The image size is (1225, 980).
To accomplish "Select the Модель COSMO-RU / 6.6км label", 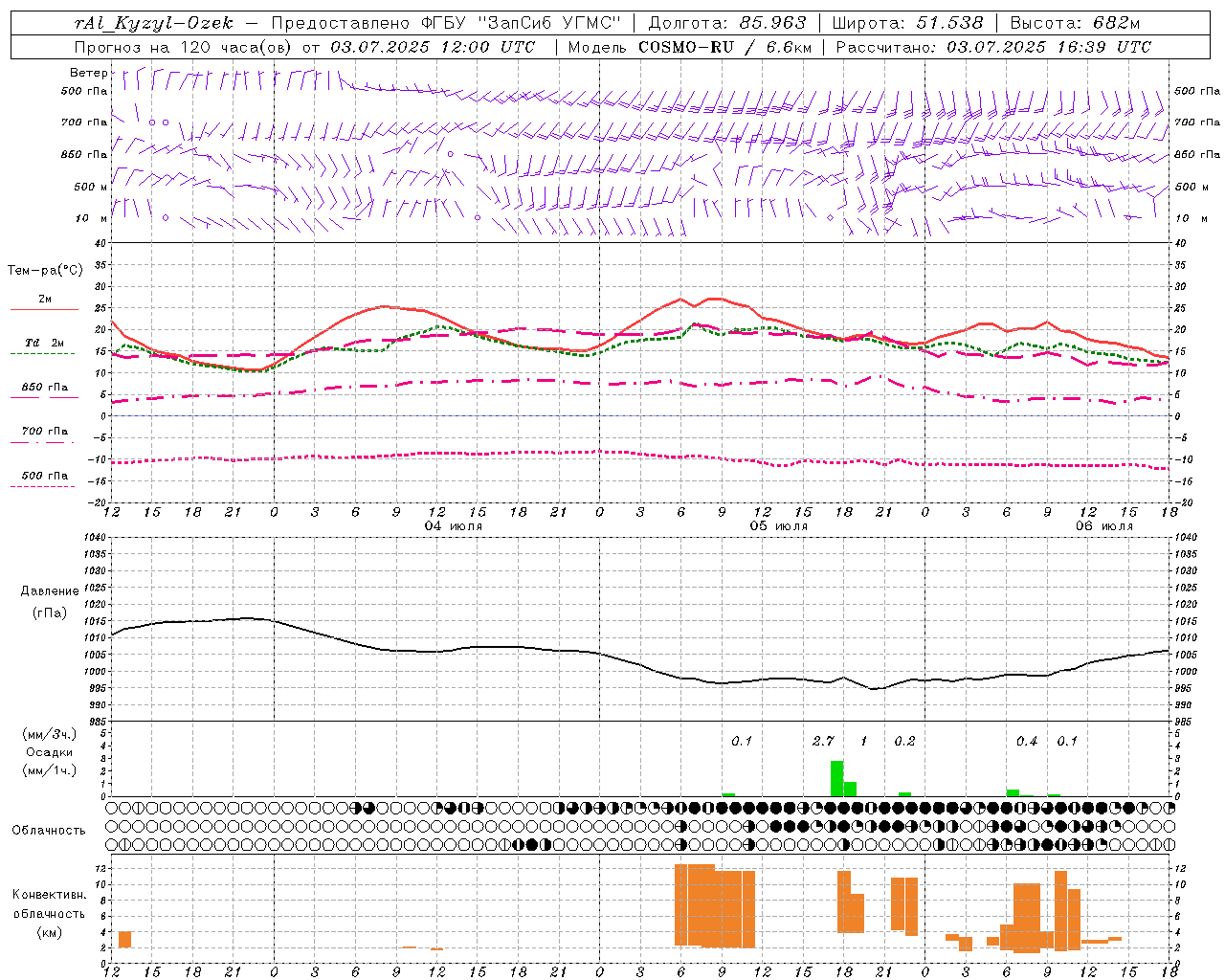I will pyautogui.click(x=689, y=47).
